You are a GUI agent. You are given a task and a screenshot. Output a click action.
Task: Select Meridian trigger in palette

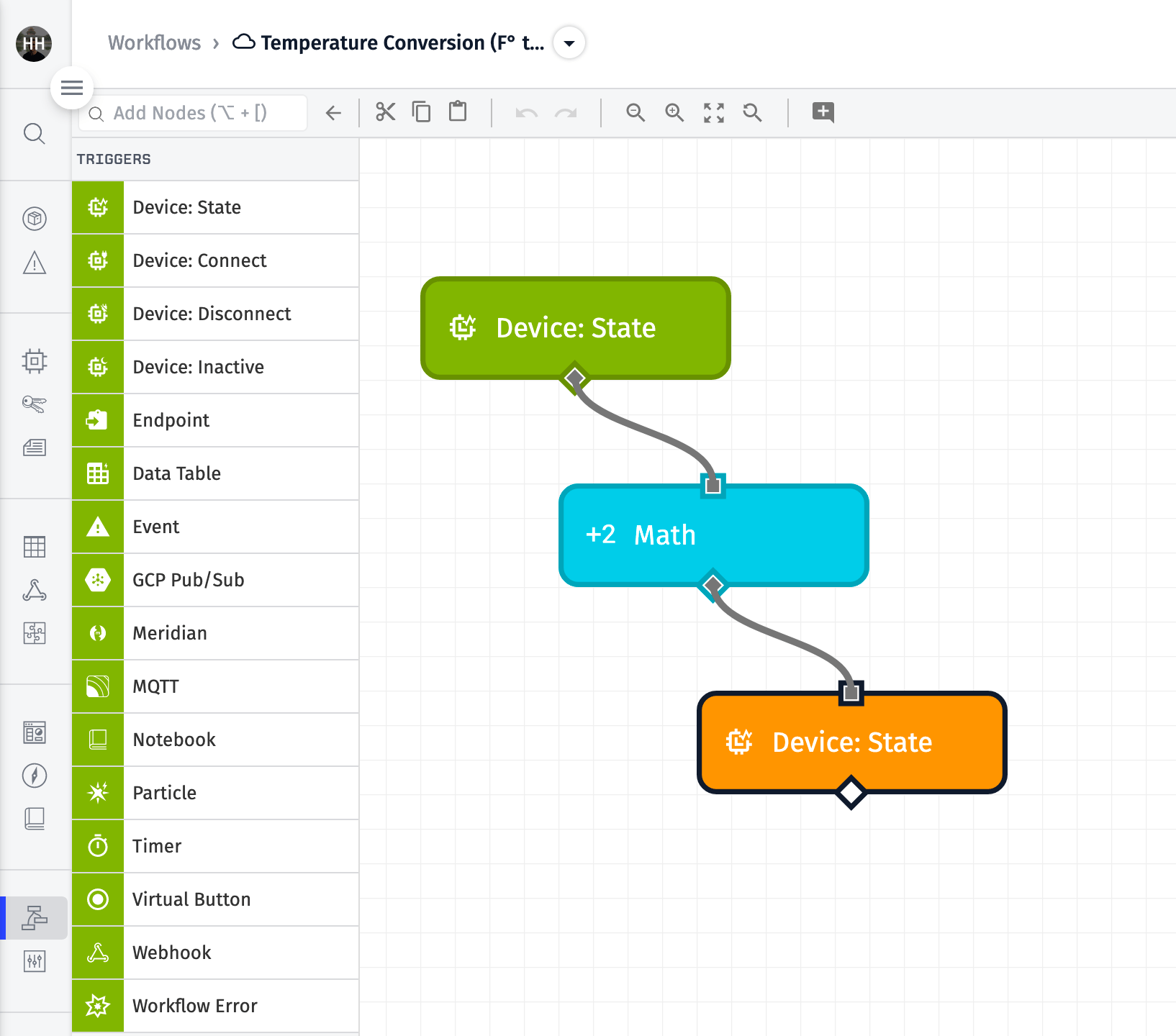(215, 633)
